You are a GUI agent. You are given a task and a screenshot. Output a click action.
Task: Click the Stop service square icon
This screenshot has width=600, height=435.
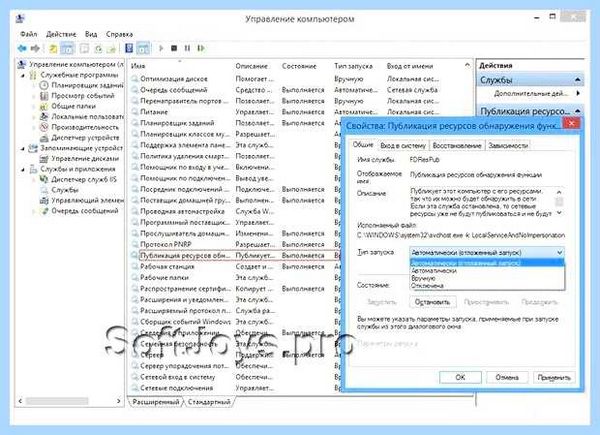tap(174, 48)
